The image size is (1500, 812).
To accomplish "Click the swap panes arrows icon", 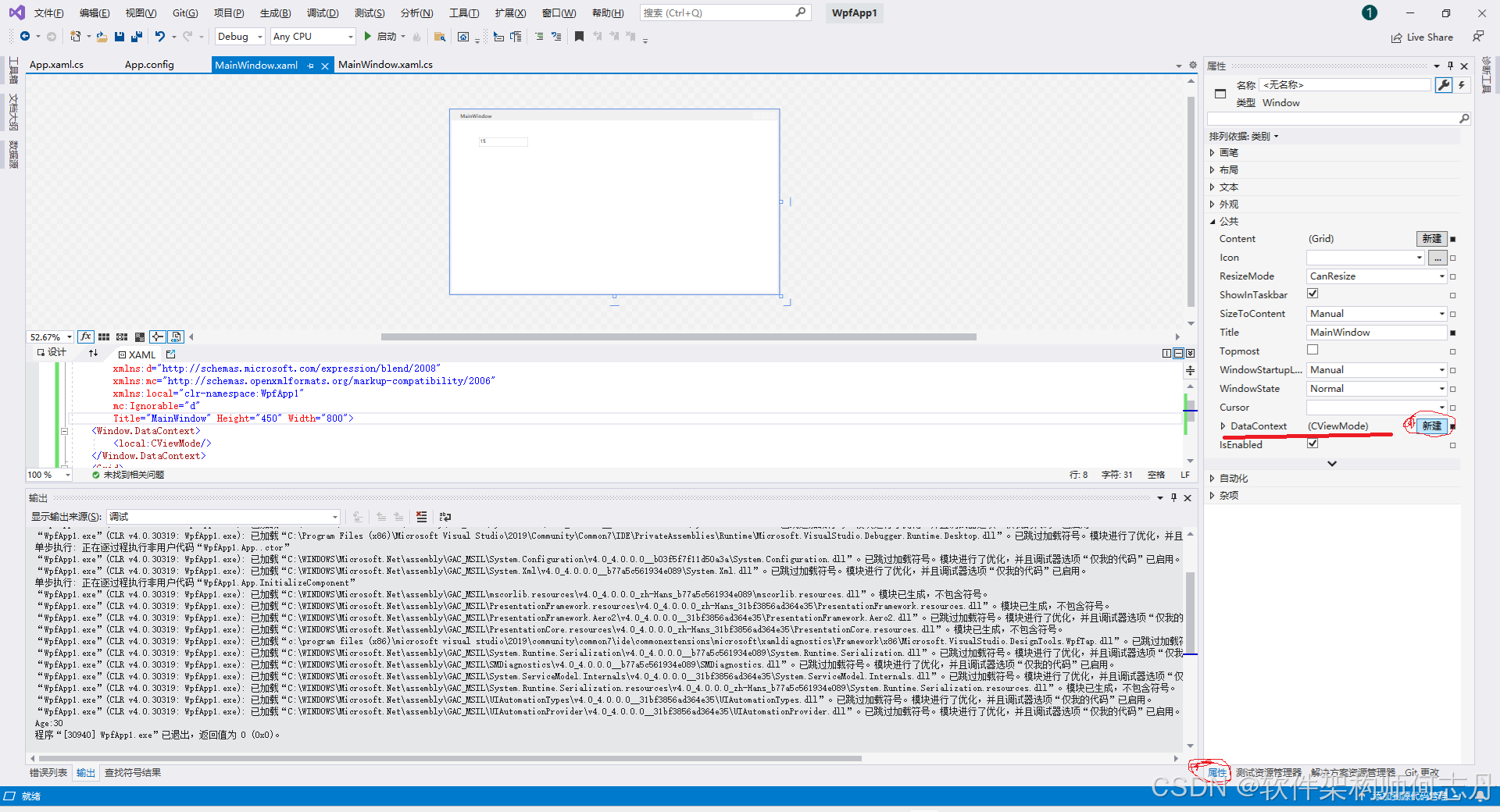I will [x=94, y=354].
